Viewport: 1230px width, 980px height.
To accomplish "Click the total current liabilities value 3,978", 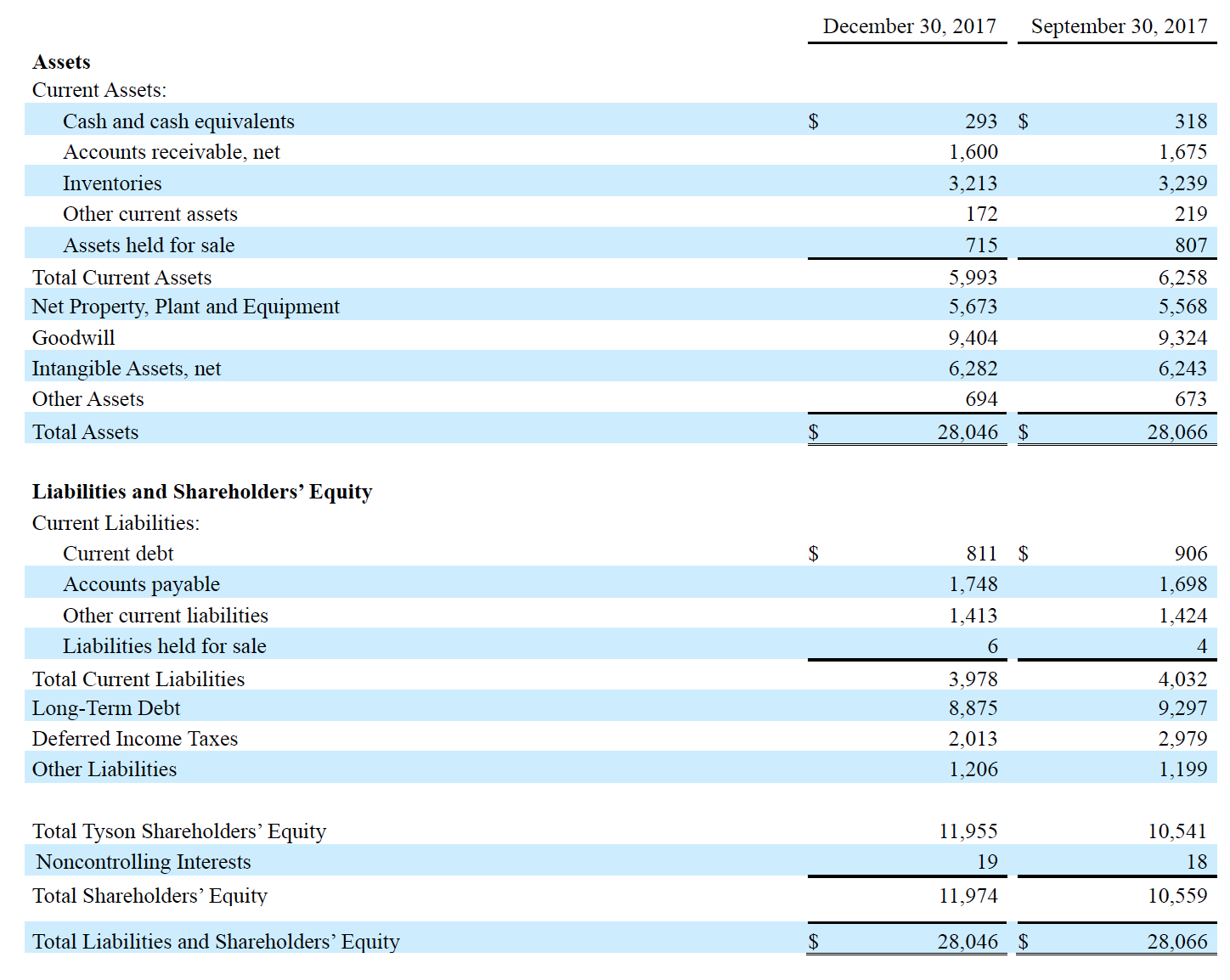I will (973, 679).
